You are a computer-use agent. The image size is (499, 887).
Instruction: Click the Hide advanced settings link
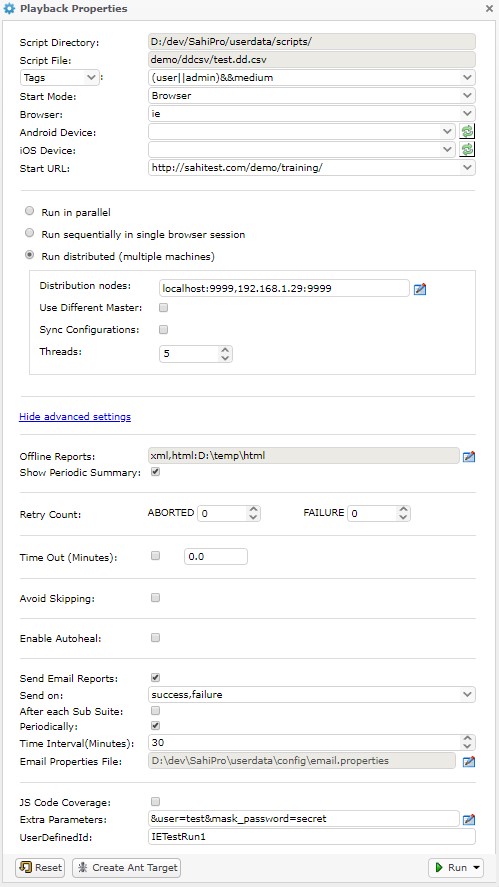75,417
